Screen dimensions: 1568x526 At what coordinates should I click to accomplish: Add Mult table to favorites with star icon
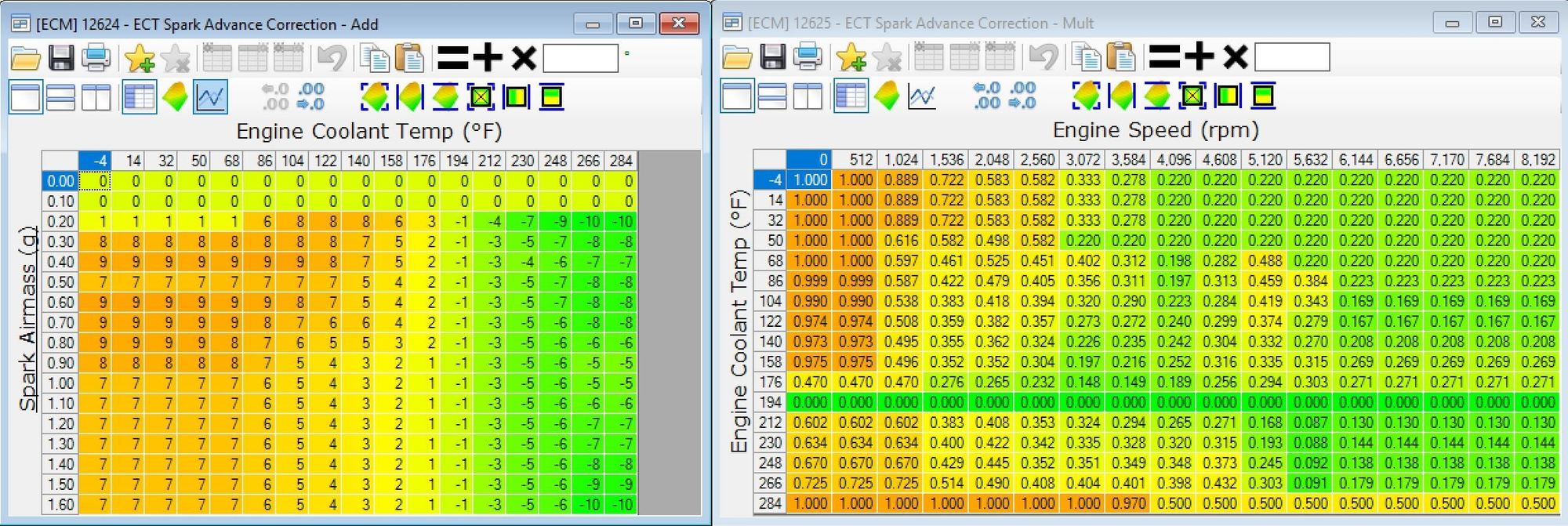(851, 57)
